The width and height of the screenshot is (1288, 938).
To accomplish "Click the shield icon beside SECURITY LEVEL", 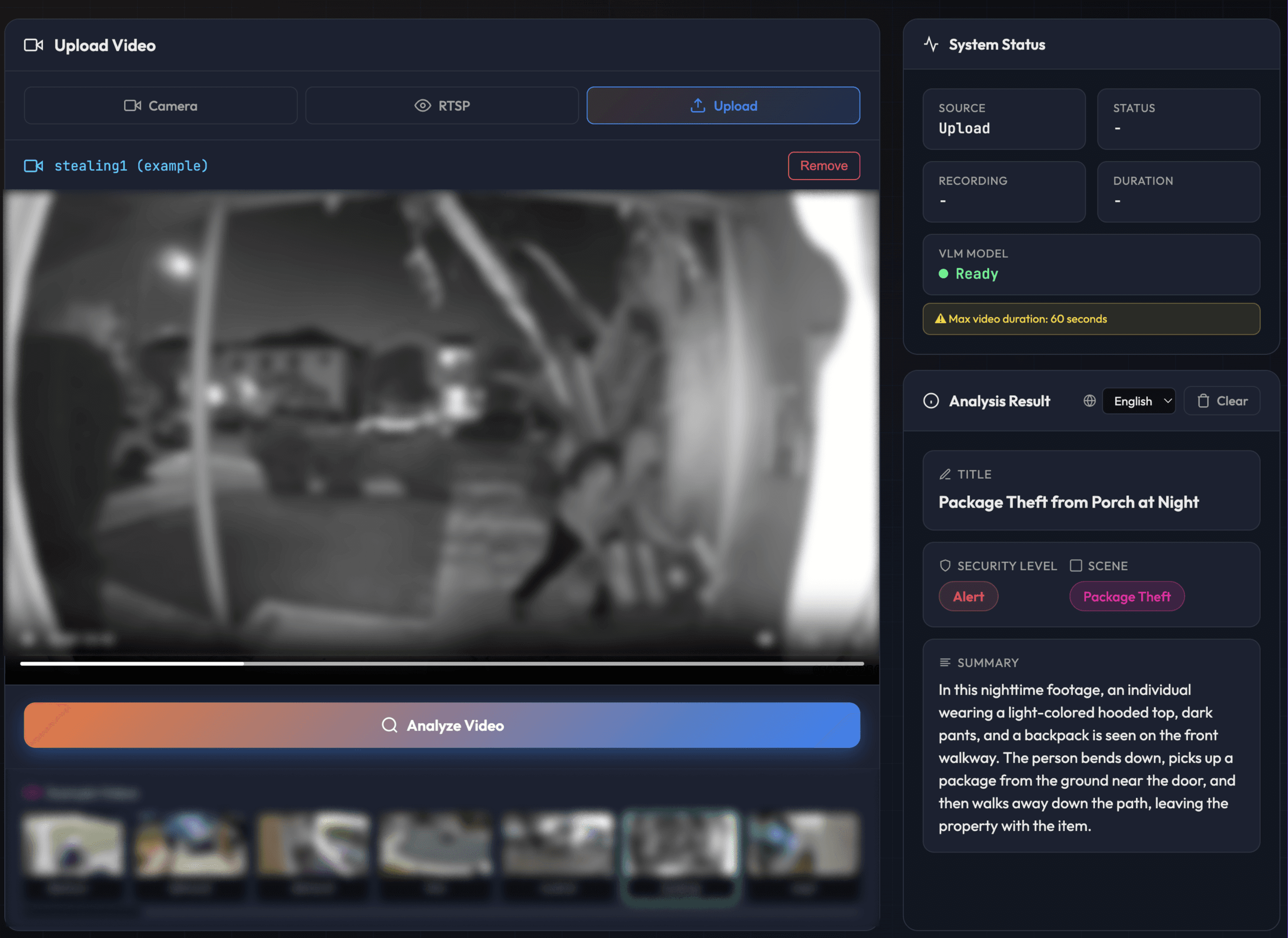I will click(x=945, y=566).
